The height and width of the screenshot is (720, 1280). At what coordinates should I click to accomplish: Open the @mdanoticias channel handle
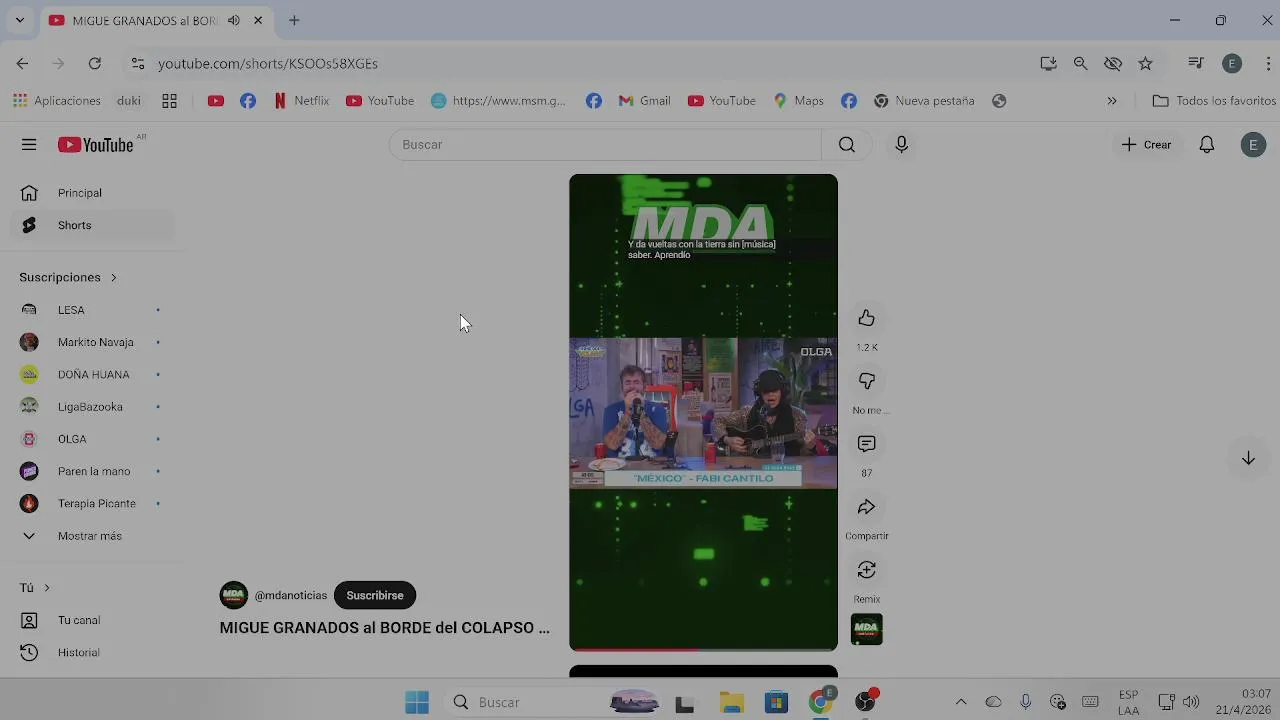click(291, 595)
